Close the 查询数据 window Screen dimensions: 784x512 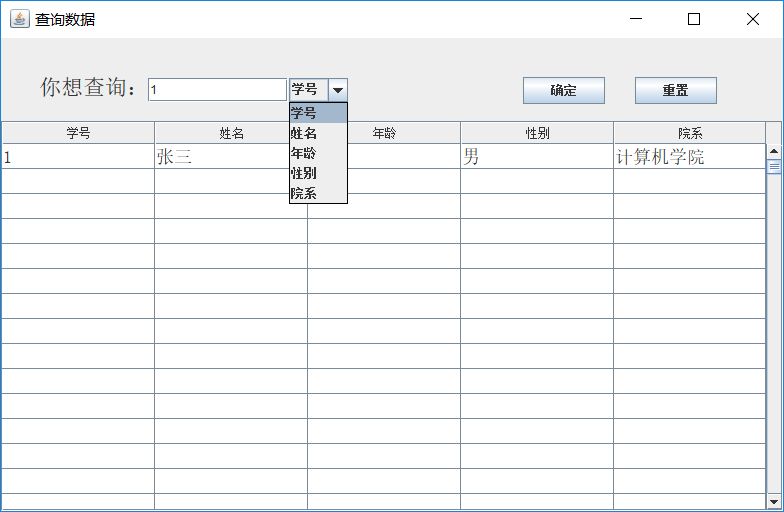(x=753, y=19)
